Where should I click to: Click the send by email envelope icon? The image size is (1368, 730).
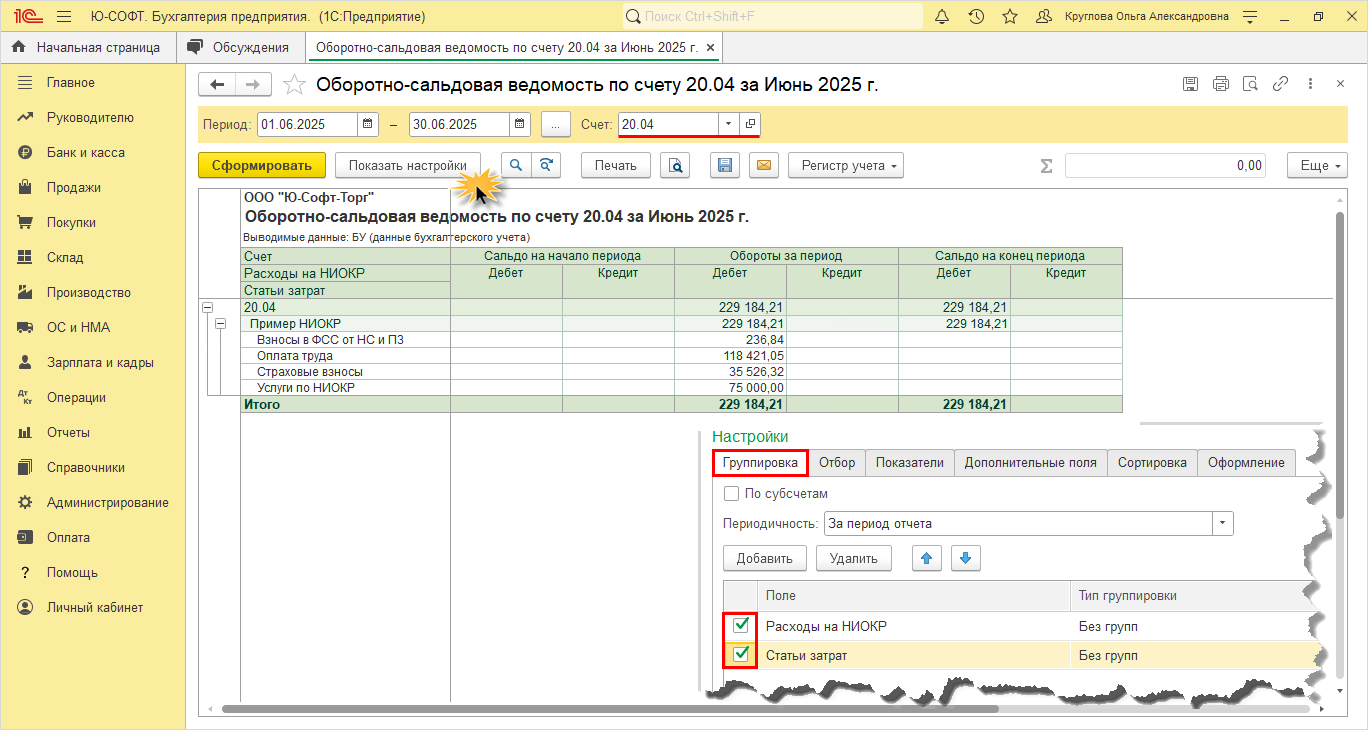pyautogui.click(x=764, y=166)
